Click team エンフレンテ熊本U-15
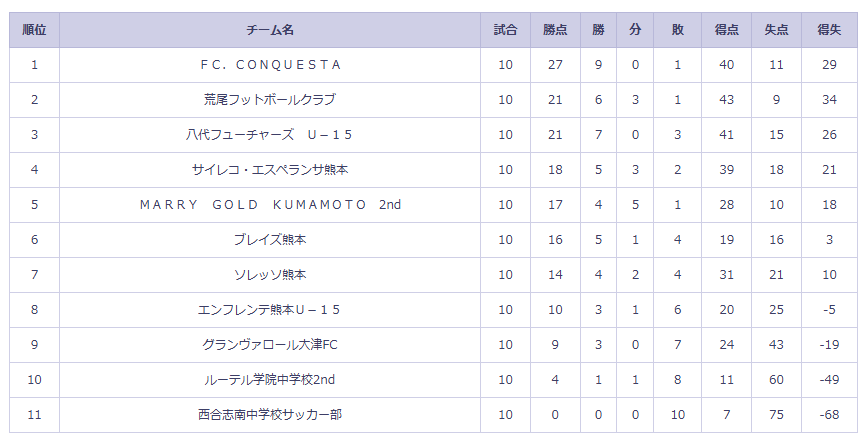 click(x=270, y=310)
